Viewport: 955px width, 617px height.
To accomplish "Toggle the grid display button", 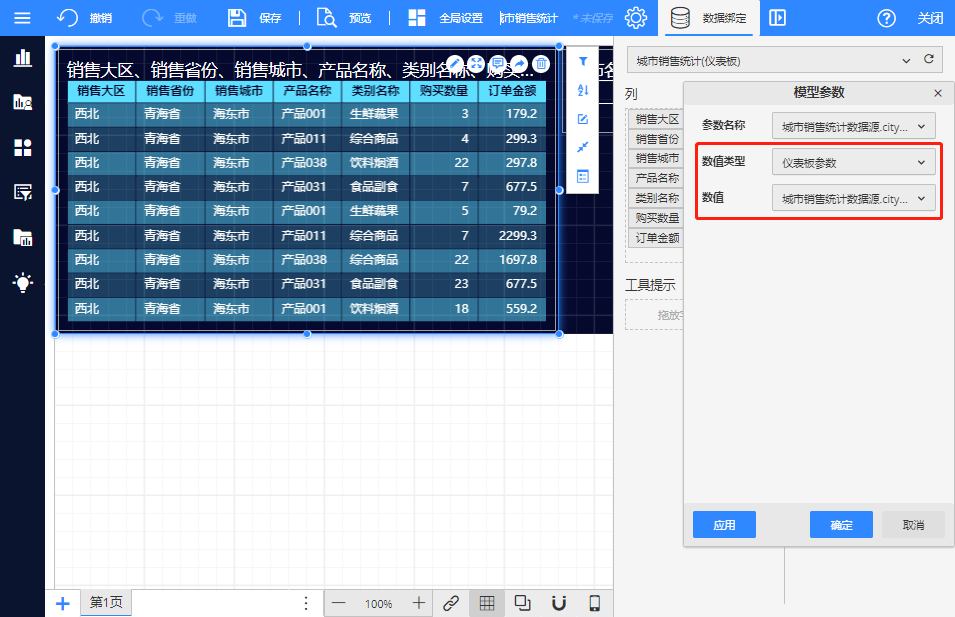I will [486, 603].
